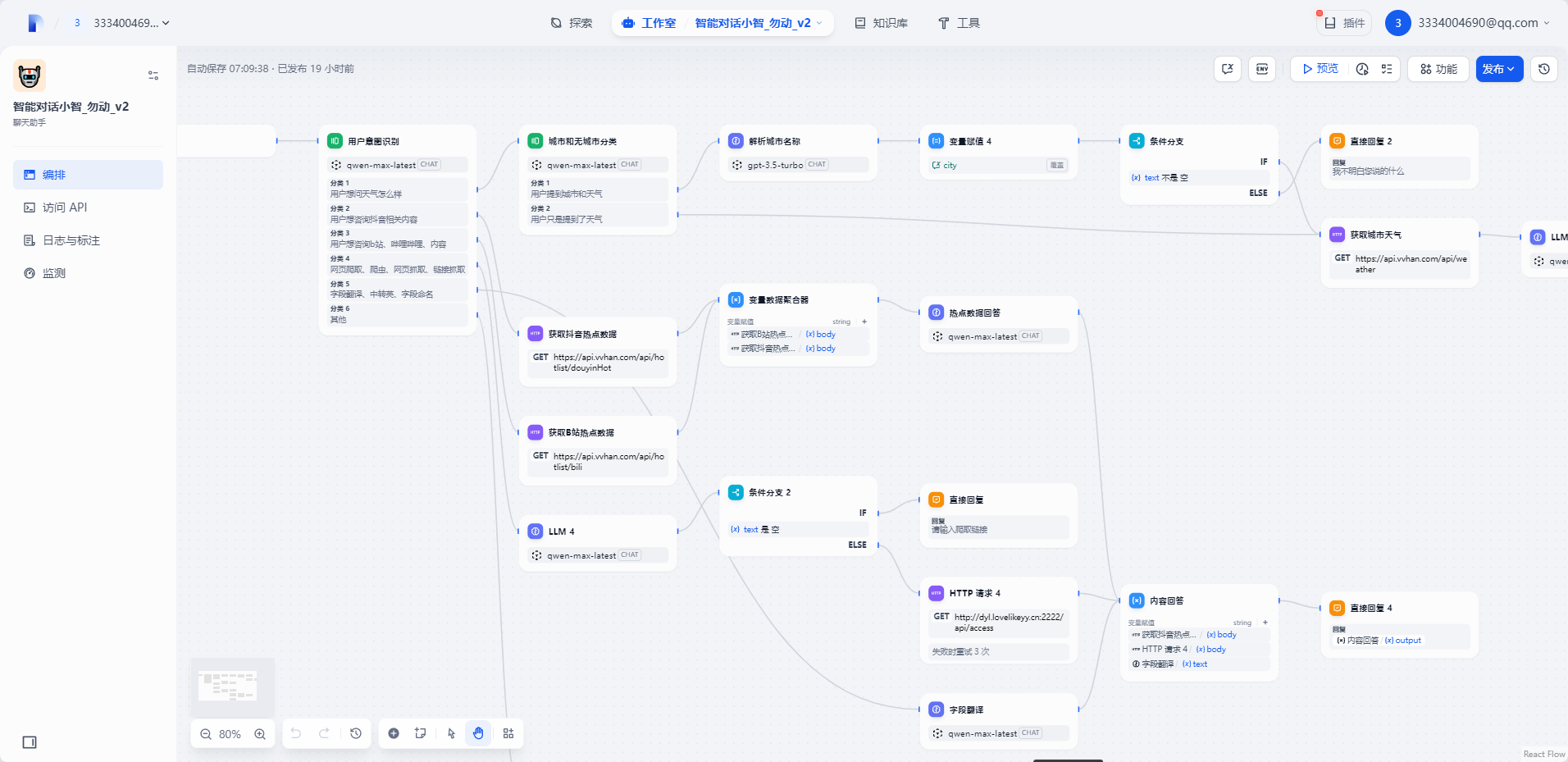The image size is (1568, 762).
Task: Select 访问 API in the sidebar
Action: click(65, 208)
